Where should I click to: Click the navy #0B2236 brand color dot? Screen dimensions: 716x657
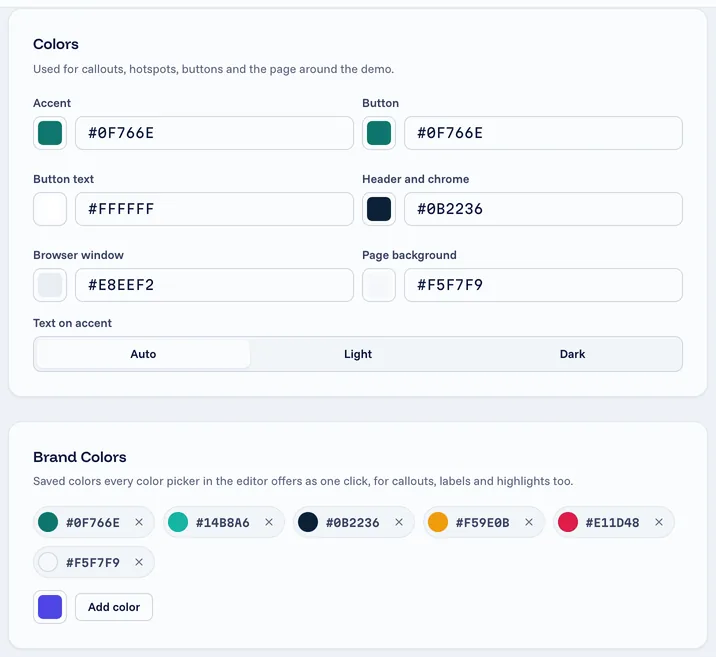click(x=308, y=522)
